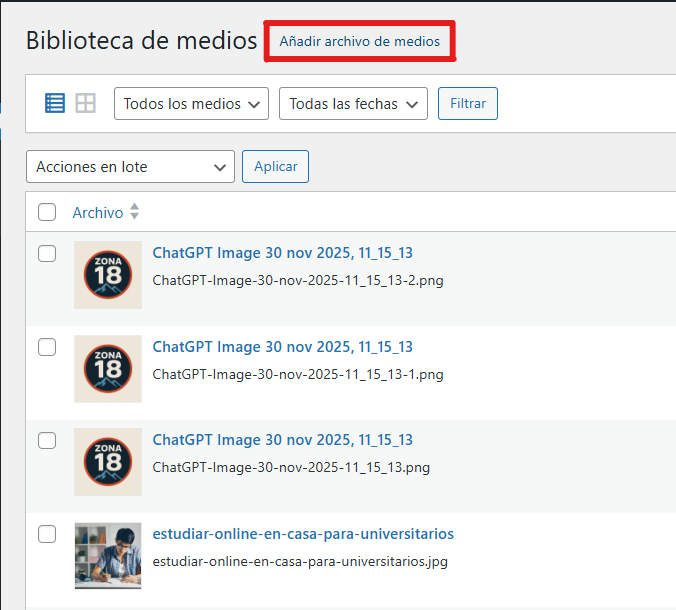Select the checkbox for estudiar-online-en-casa-para-universitarios
The width and height of the screenshot is (676, 610).
tap(47, 534)
